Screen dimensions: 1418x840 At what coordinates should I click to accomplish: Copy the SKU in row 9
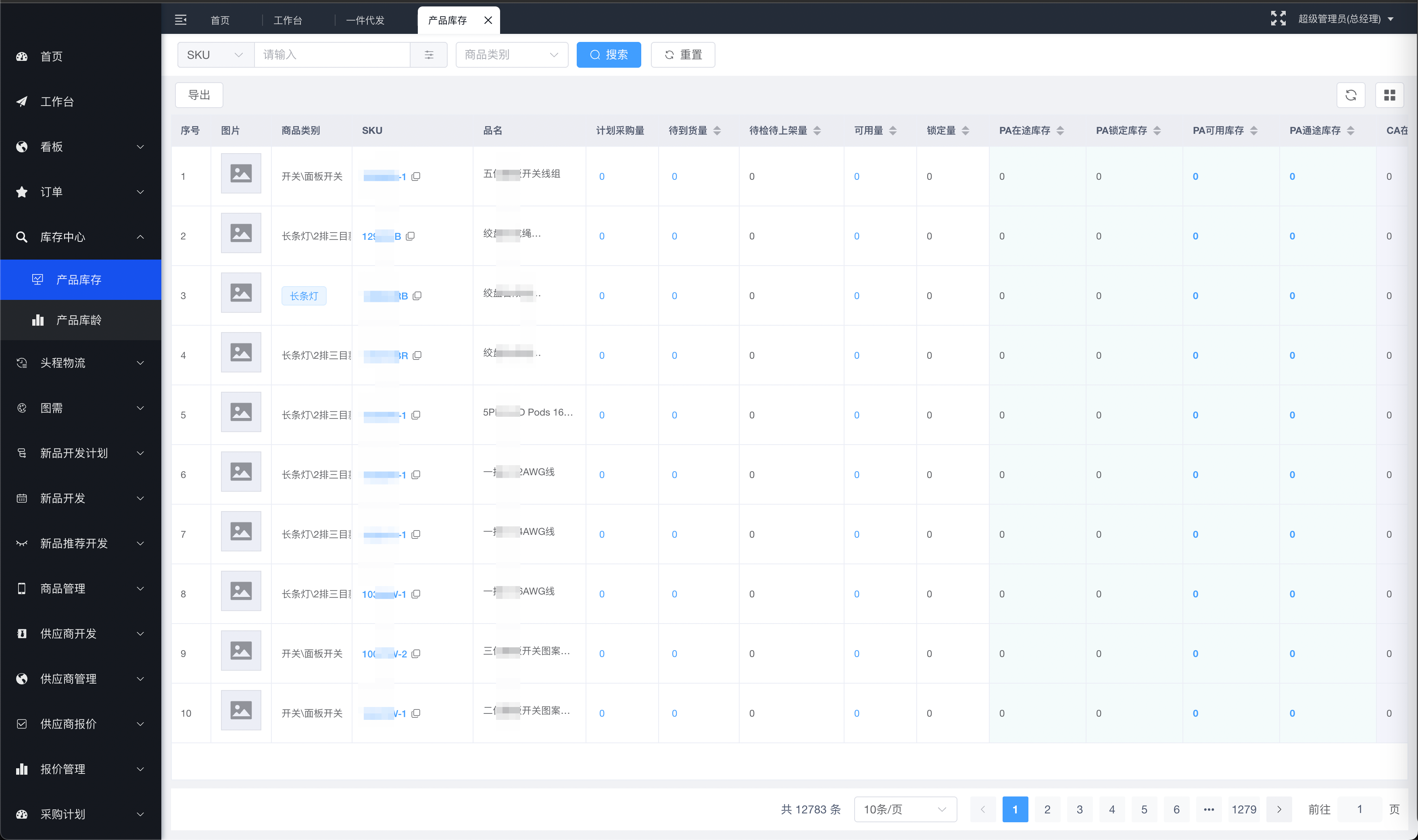coord(416,654)
